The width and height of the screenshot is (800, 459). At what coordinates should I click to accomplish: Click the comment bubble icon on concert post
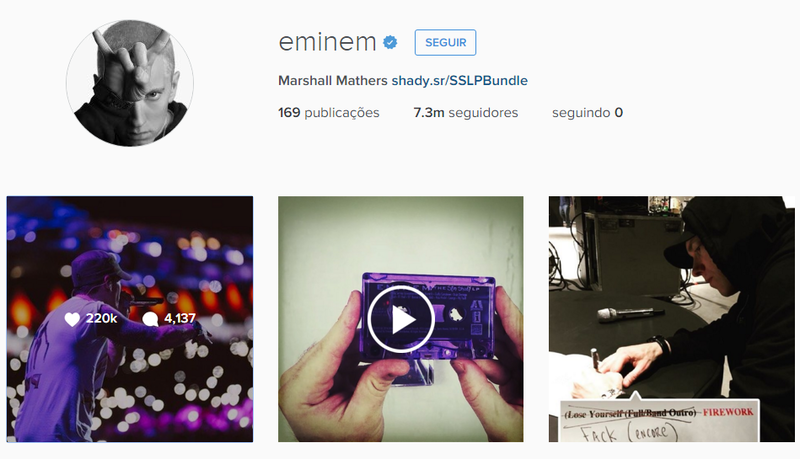150,319
